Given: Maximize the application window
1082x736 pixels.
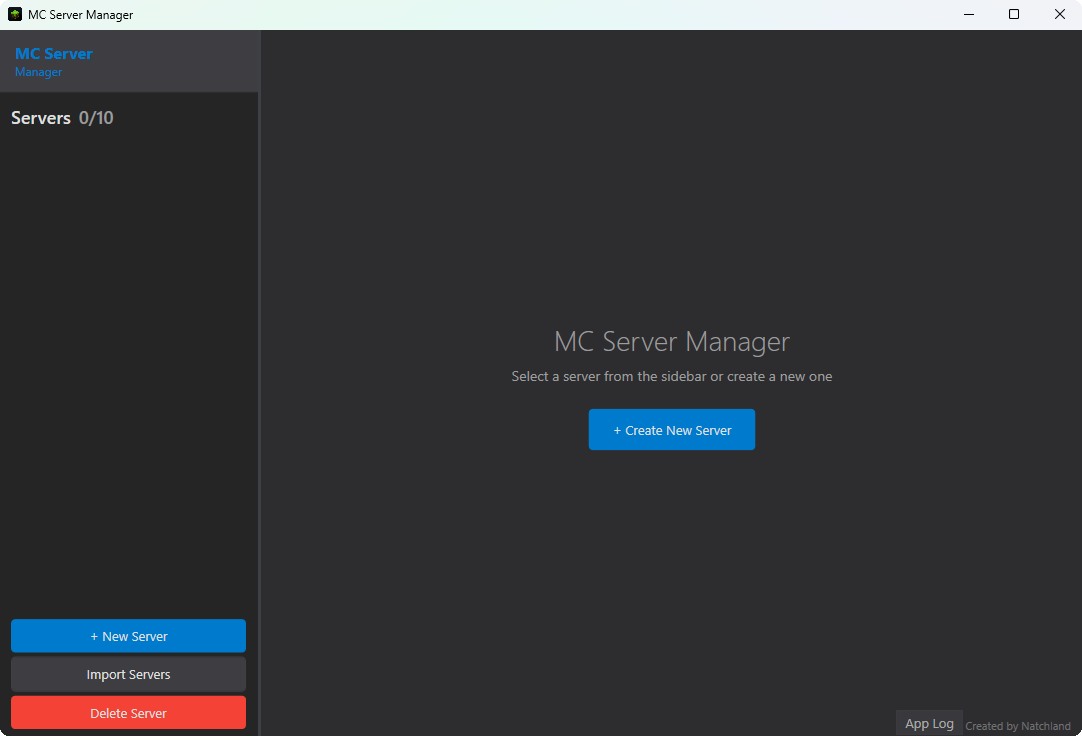Looking at the screenshot, I should pyautogui.click(x=1014, y=15).
